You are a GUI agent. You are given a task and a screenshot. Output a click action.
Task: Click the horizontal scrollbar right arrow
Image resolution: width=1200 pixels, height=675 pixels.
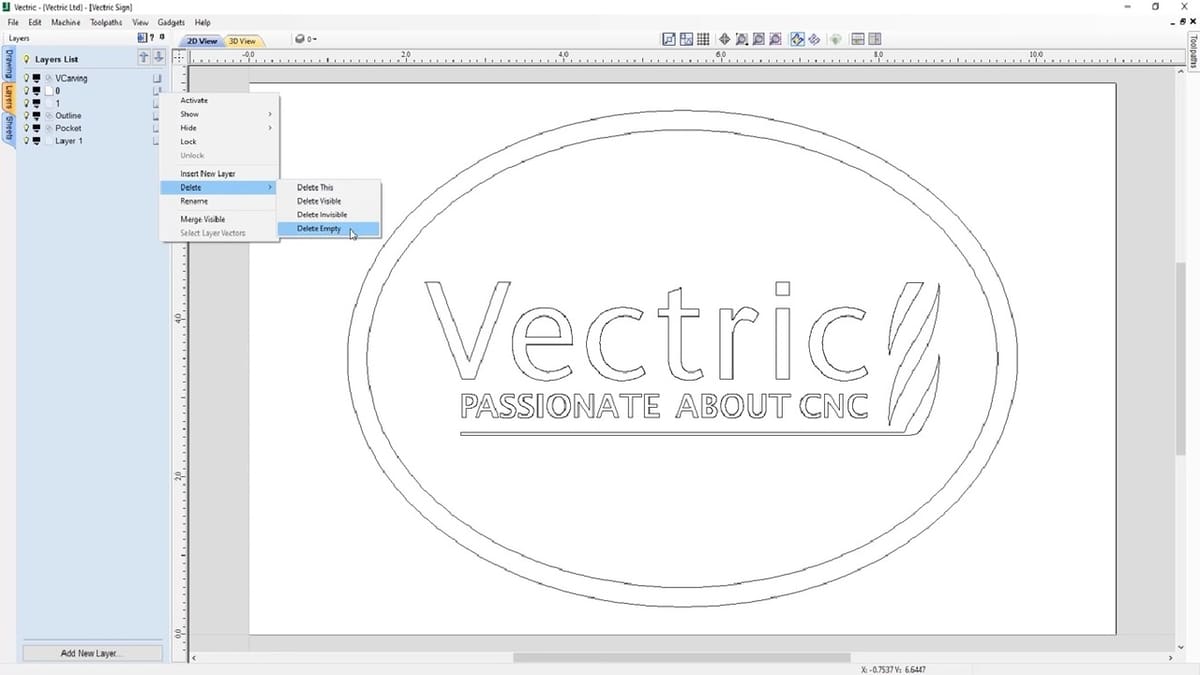pyautogui.click(x=1170, y=658)
